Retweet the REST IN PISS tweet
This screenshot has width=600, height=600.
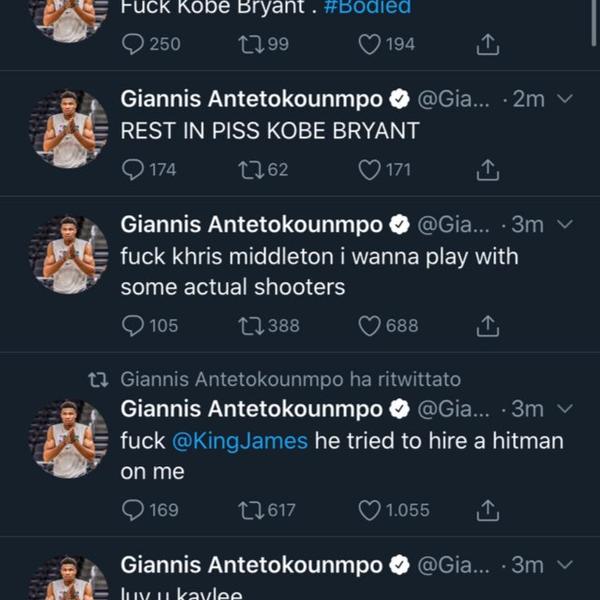[x=251, y=170]
